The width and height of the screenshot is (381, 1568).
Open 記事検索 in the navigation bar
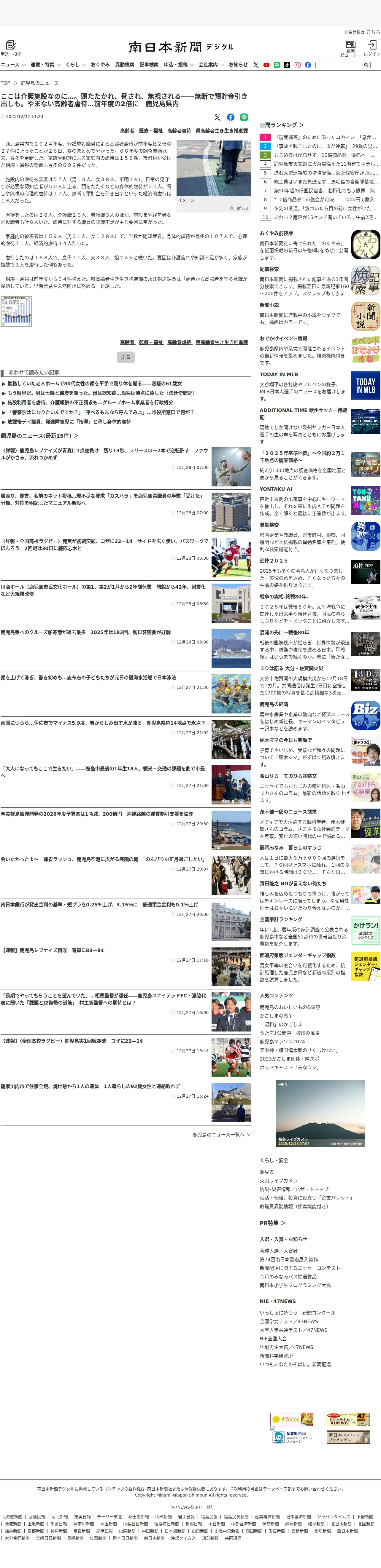pos(149,65)
